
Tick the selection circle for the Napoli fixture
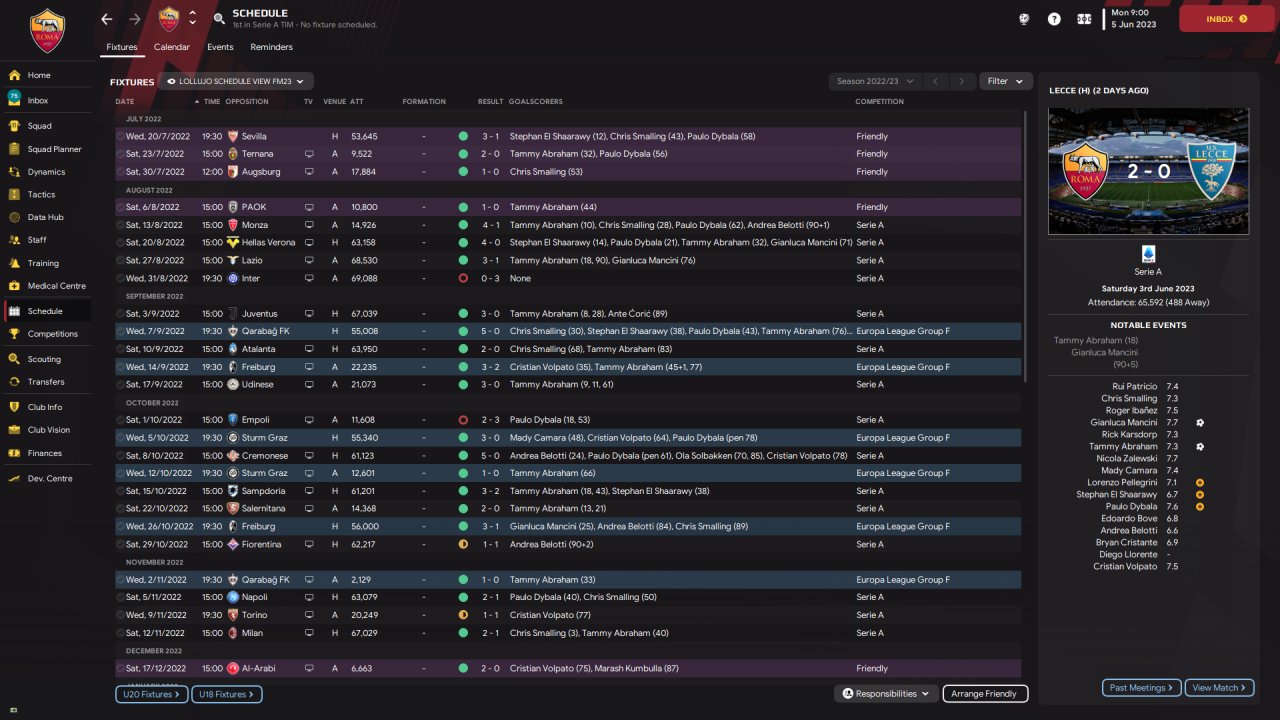(x=120, y=597)
